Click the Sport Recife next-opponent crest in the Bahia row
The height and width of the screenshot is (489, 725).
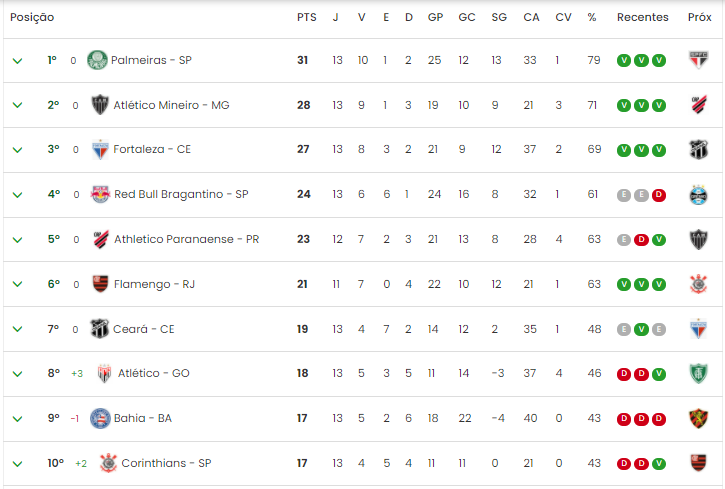pos(699,418)
